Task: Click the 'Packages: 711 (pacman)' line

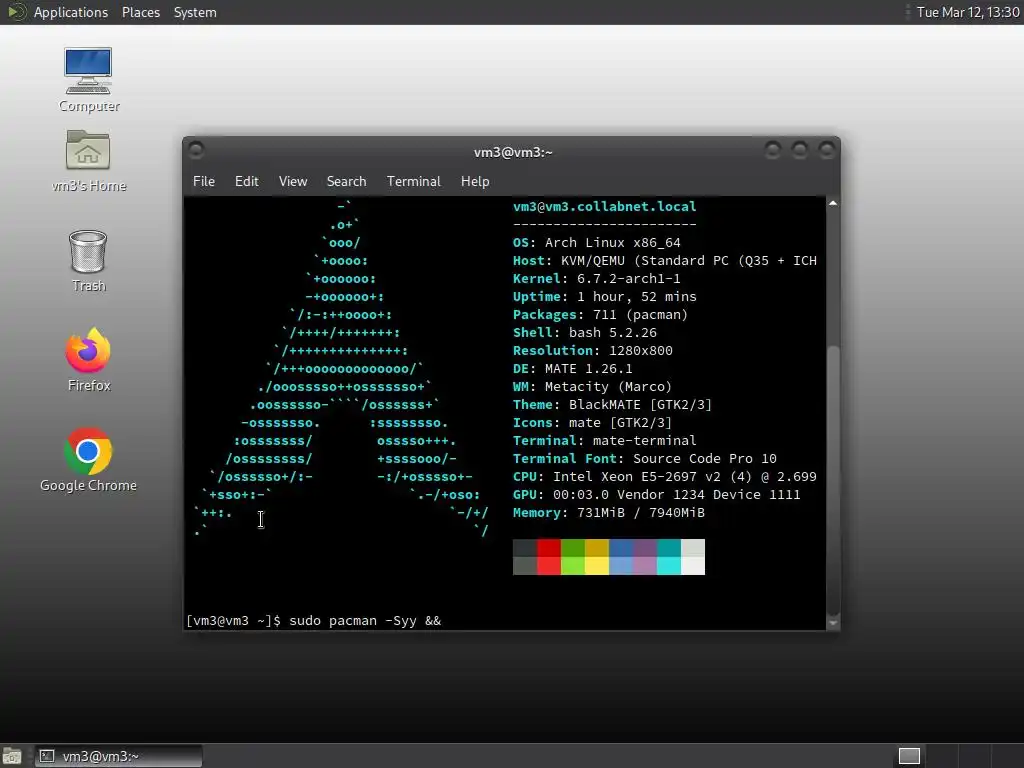Action: click(601, 315)
